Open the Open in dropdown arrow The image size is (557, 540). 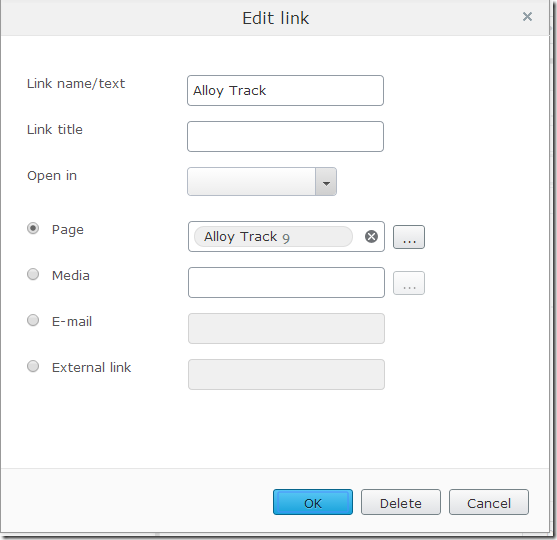[x=326, y=182]
